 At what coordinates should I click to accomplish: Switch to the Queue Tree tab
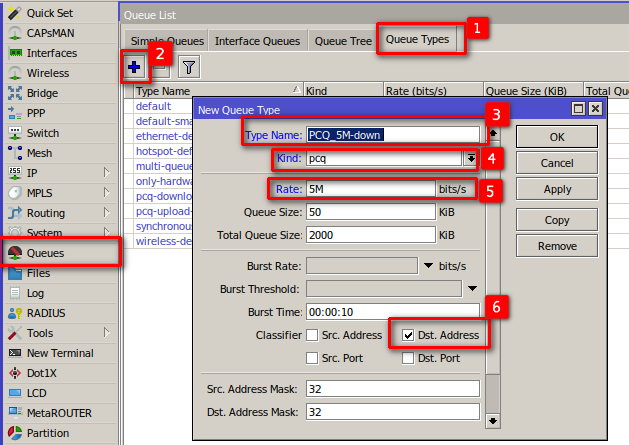click(x=343, y=41)
